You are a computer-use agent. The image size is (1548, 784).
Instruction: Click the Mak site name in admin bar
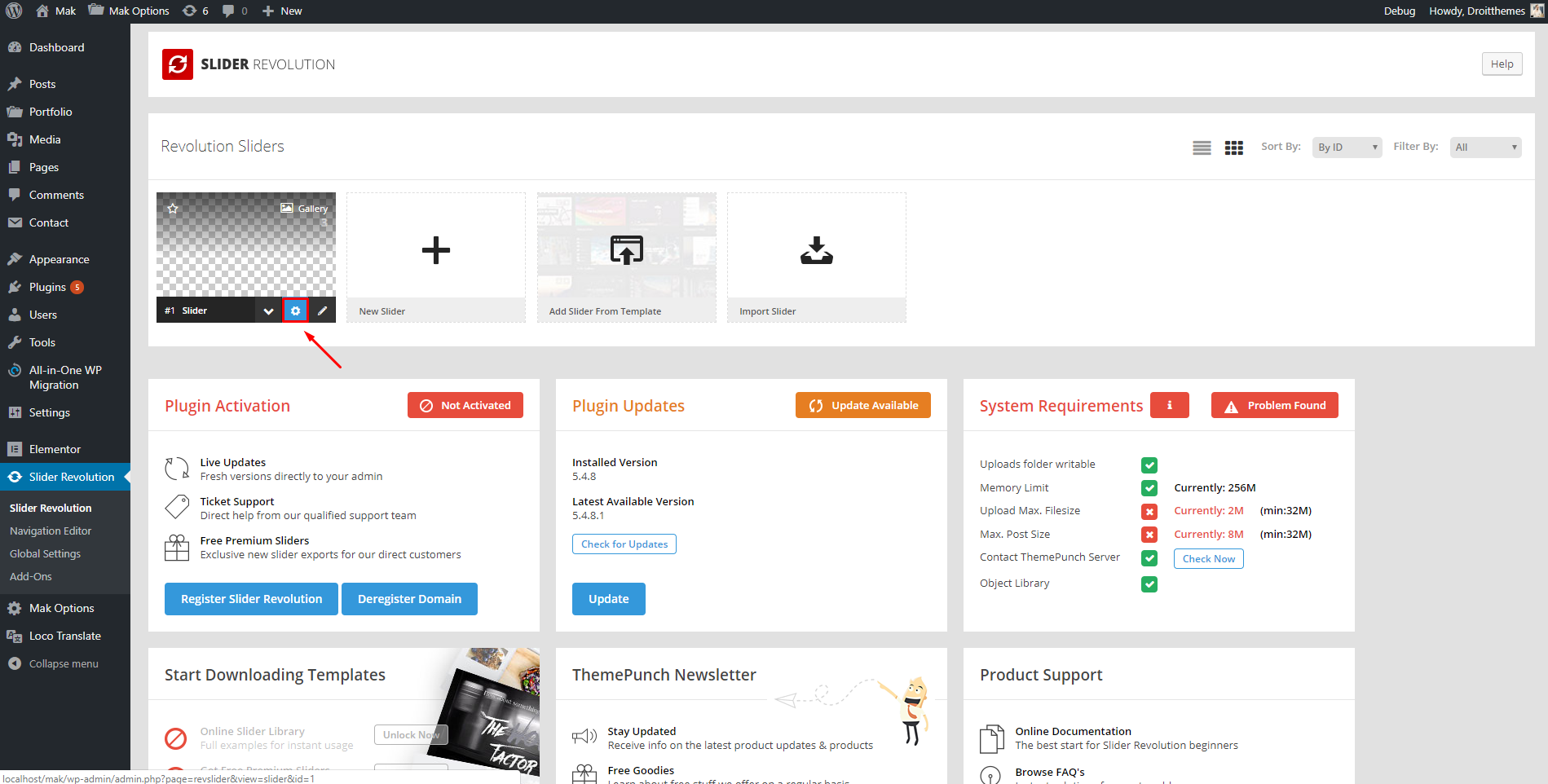(55, 11)
